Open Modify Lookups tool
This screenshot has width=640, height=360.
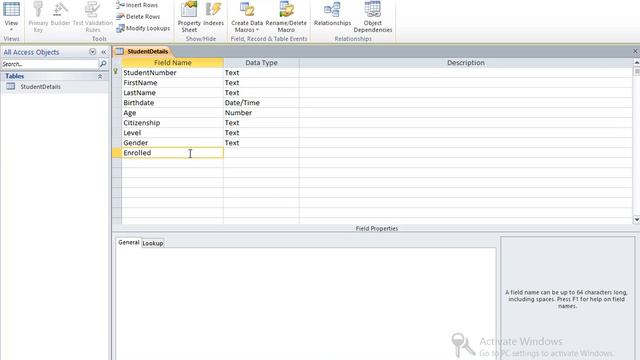[x=143, y=28]
